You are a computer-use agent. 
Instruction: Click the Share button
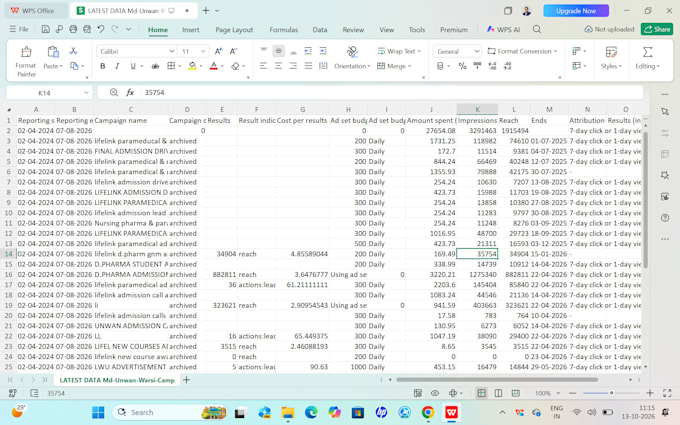(x=657, y=29)
